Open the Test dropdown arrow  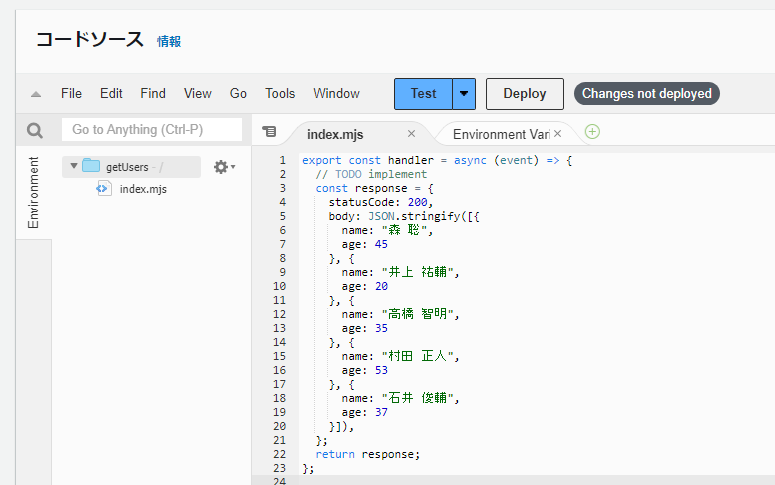464,93
